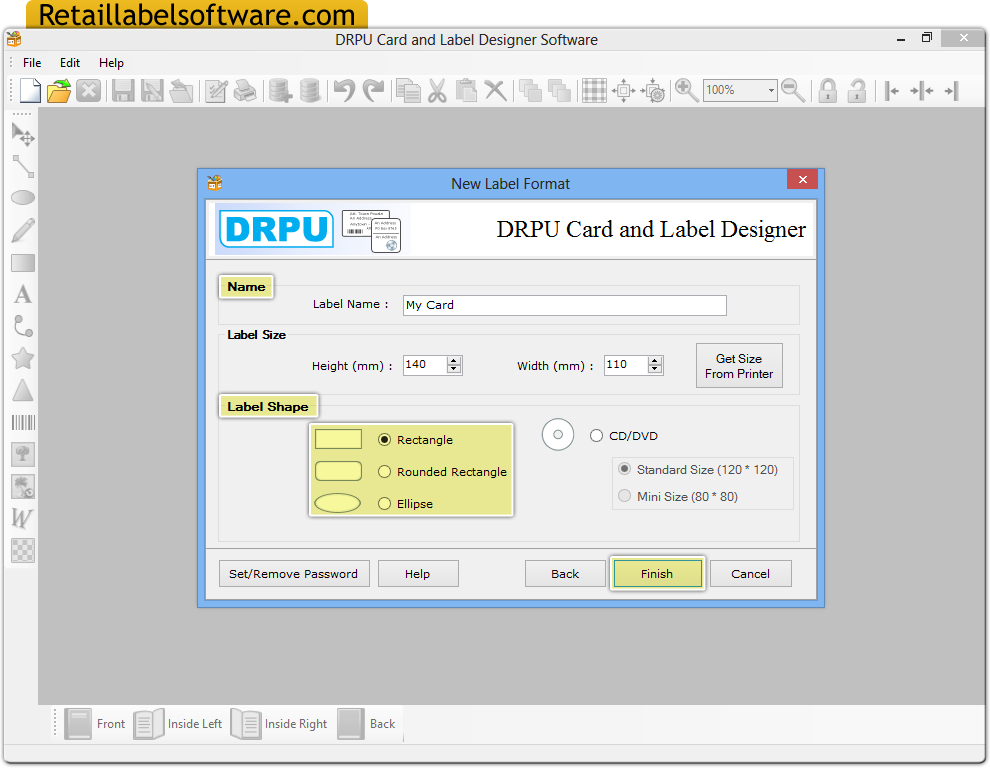Click the Save floppy disk icon
This screenshot has height=768, width=990.
coord(123,90)
